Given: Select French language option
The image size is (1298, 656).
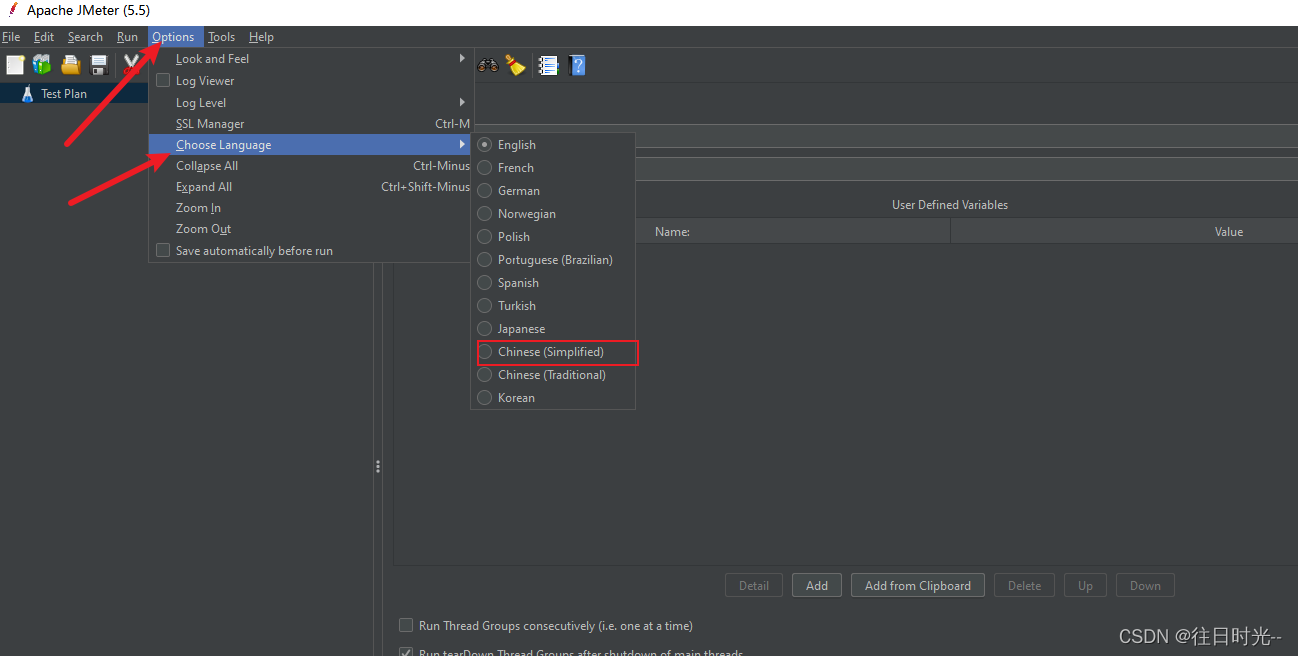Looking at the screenshot, I should pyautogui.click(x=553, y=168).
